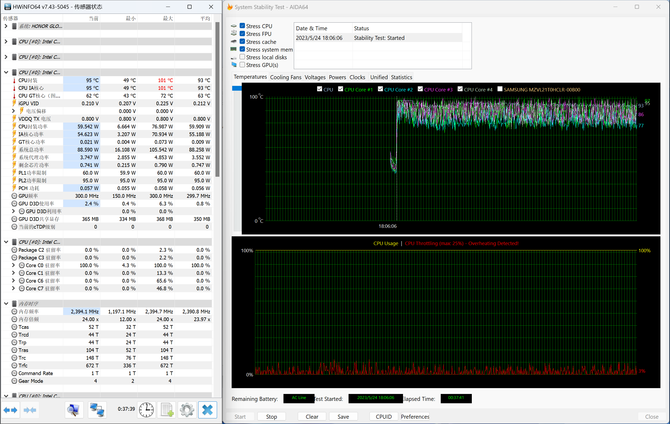The image size is (670, 424).
Task: Click the Stress system memory RAM icon
Action: (x=234, y=49)
